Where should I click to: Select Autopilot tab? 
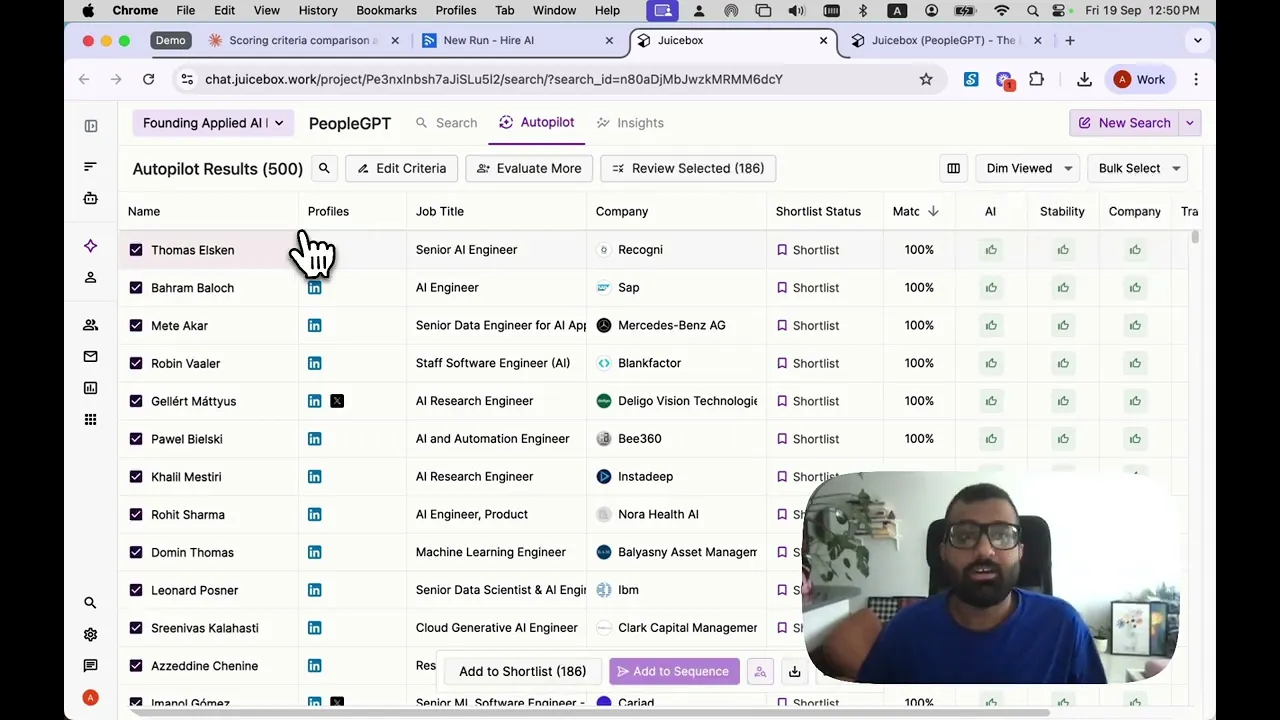pyautogui.click(x=537, y=122)
